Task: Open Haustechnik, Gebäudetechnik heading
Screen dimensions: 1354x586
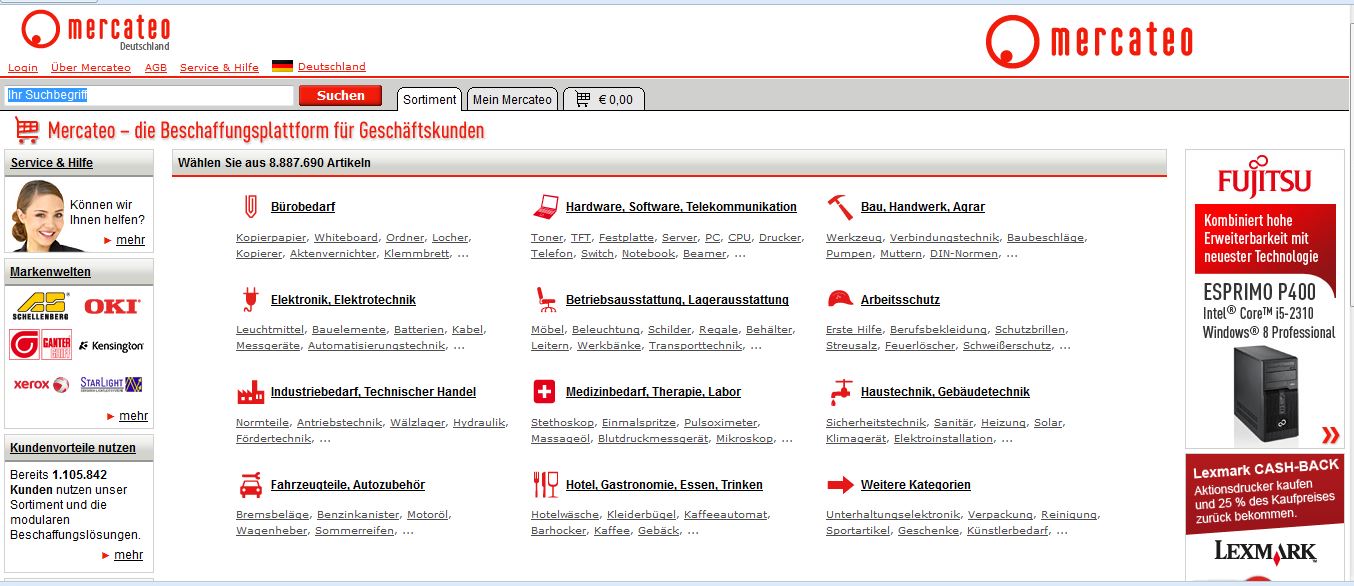Action: pos(945,392)
